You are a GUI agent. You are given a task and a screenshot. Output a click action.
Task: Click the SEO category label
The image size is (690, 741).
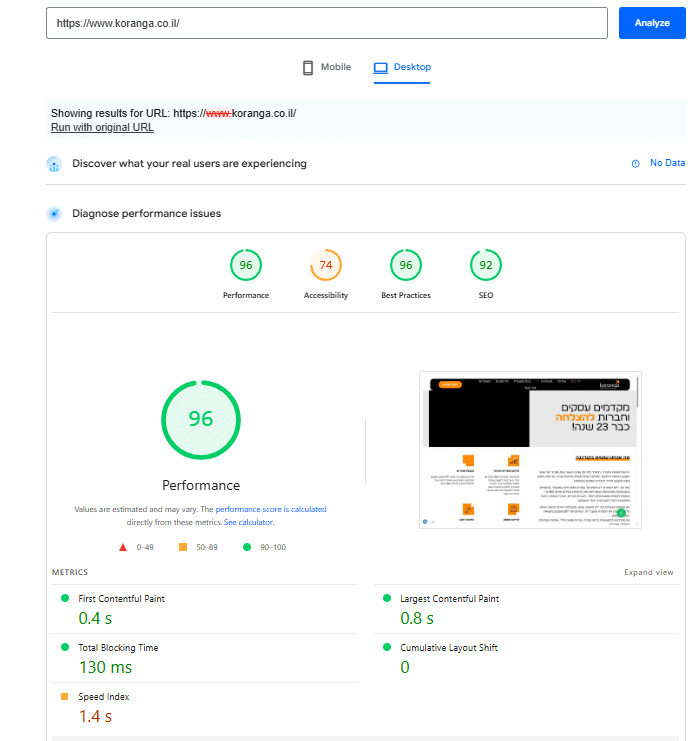point(485,295)
